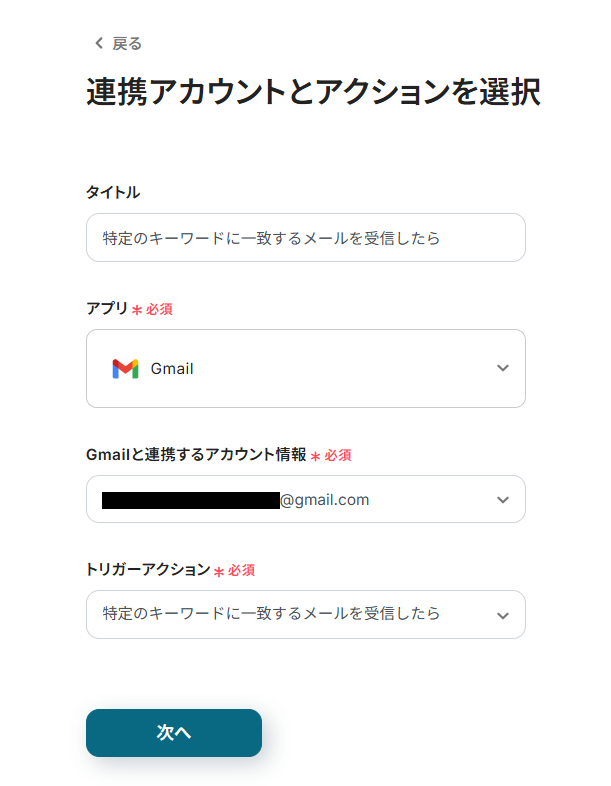611x786 pixels.
Task: Click the Gmailと連携するアカウント情報 label
Action: 196,454
